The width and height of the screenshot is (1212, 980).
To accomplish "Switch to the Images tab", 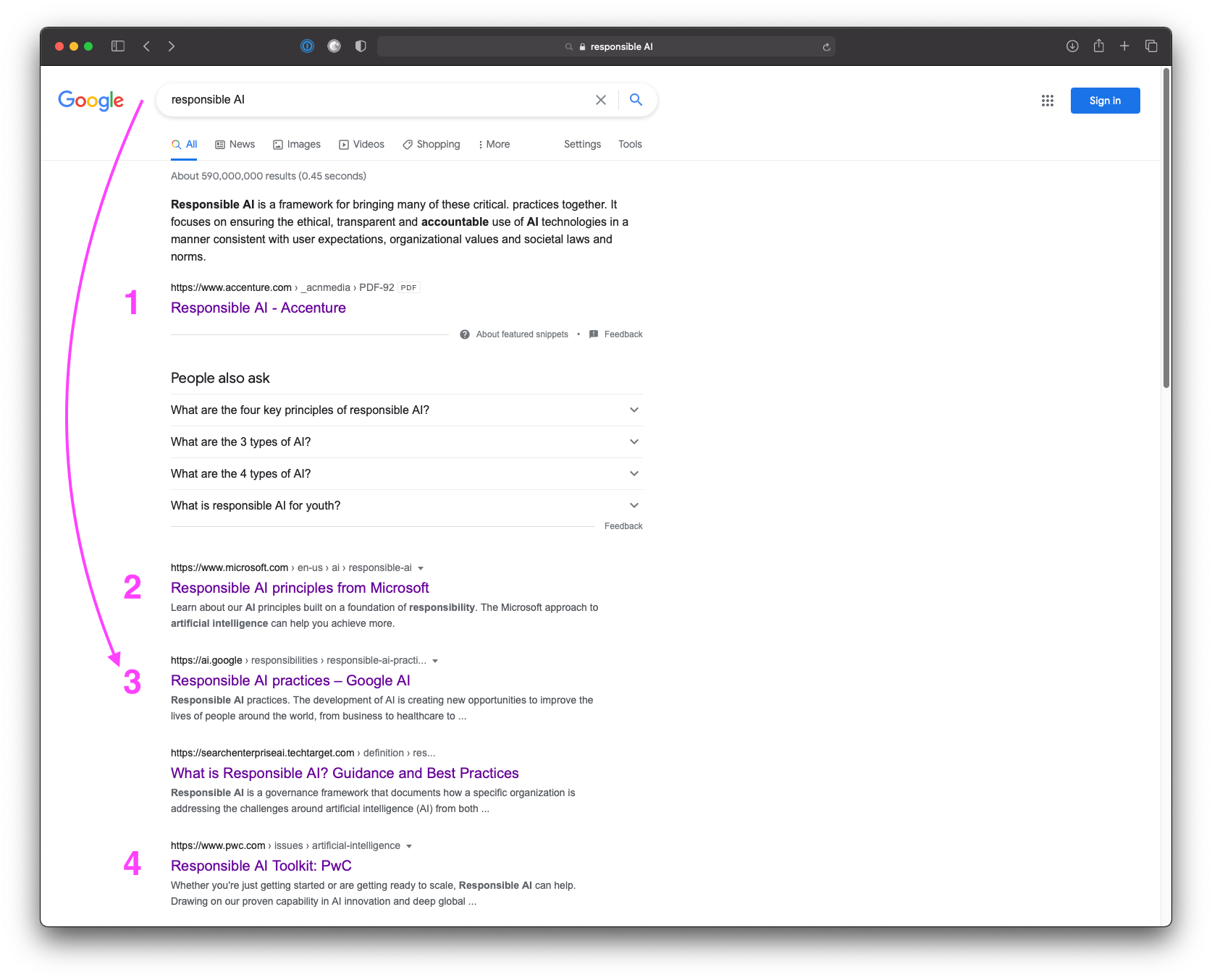I will click(297, 145).
